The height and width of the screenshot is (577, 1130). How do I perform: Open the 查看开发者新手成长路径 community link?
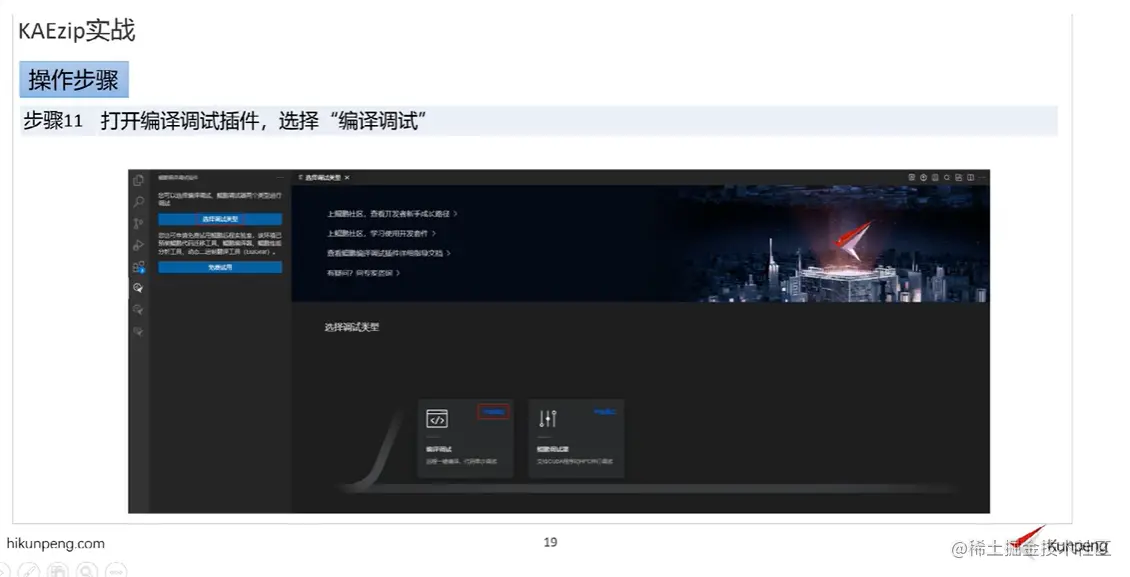click(x=392, y=214)
